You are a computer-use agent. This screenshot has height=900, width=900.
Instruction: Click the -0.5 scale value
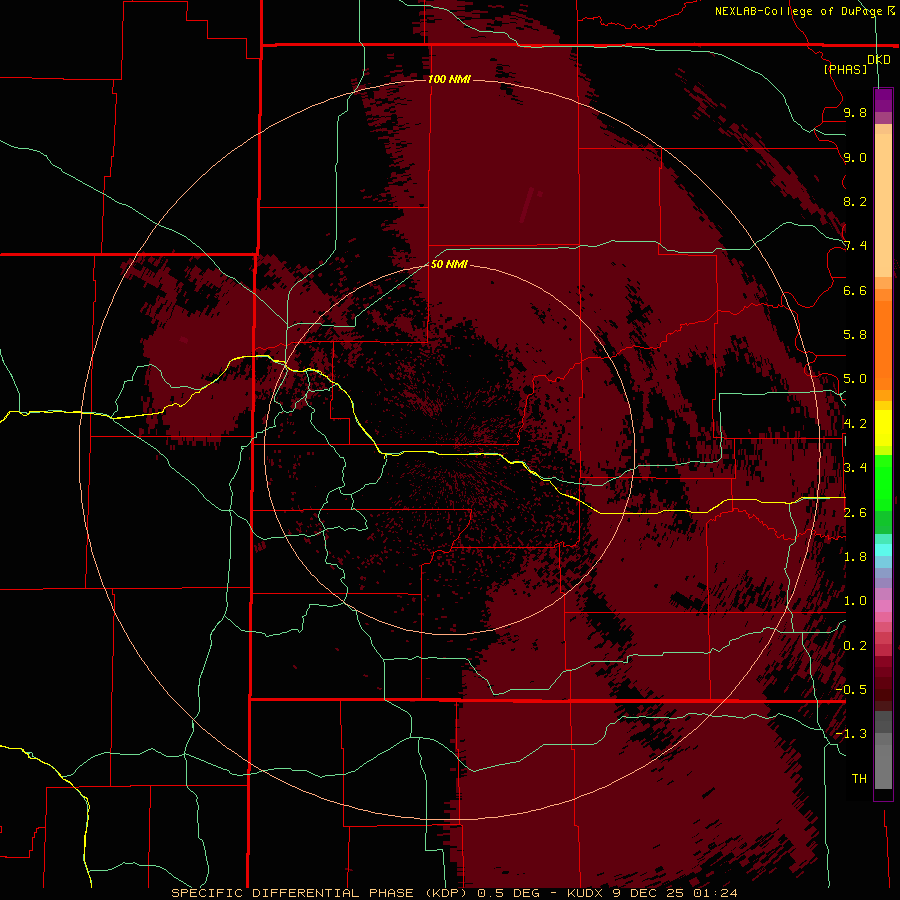pos(851,690)
